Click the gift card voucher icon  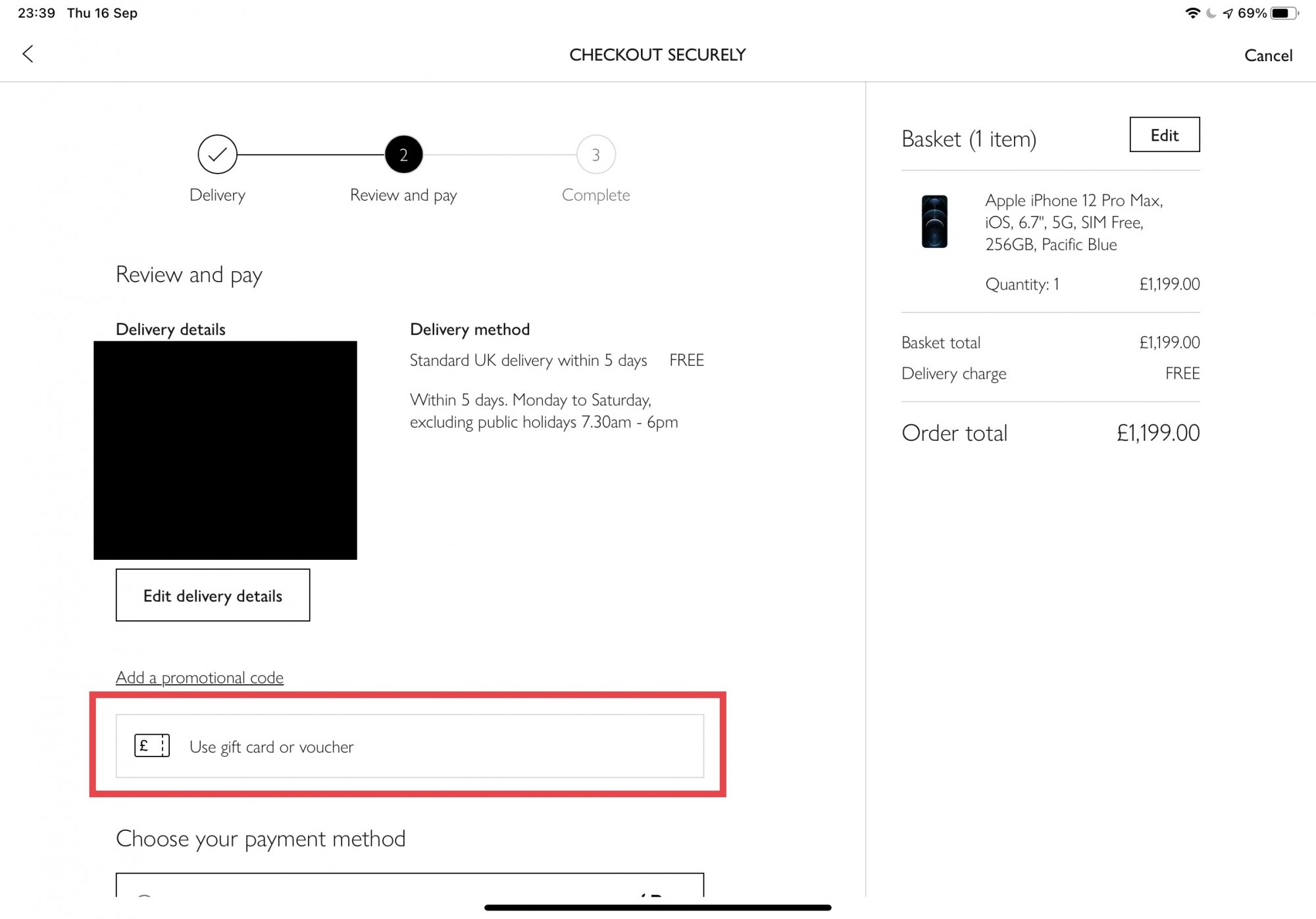tap(152, 746)
